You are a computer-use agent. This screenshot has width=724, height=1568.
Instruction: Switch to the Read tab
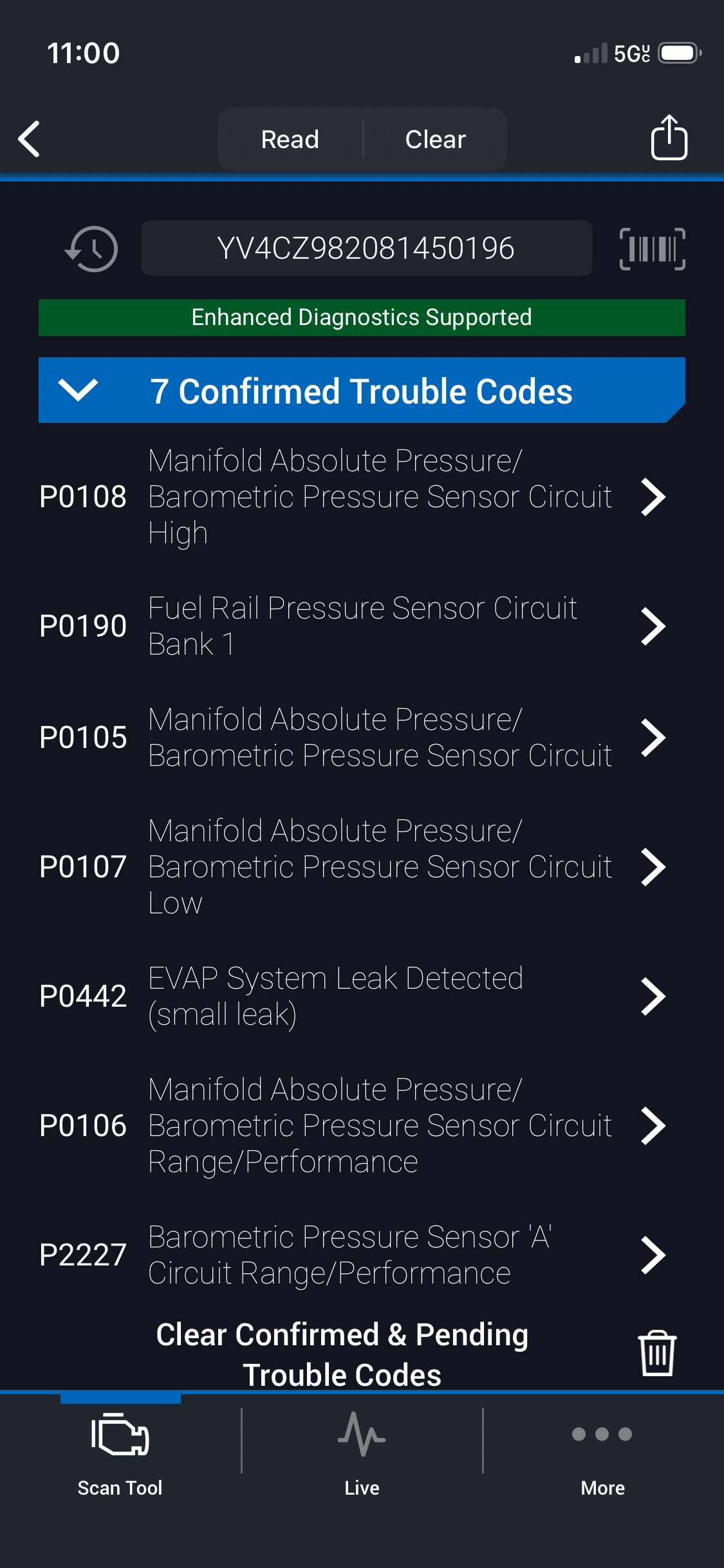[x=290, y=139]
